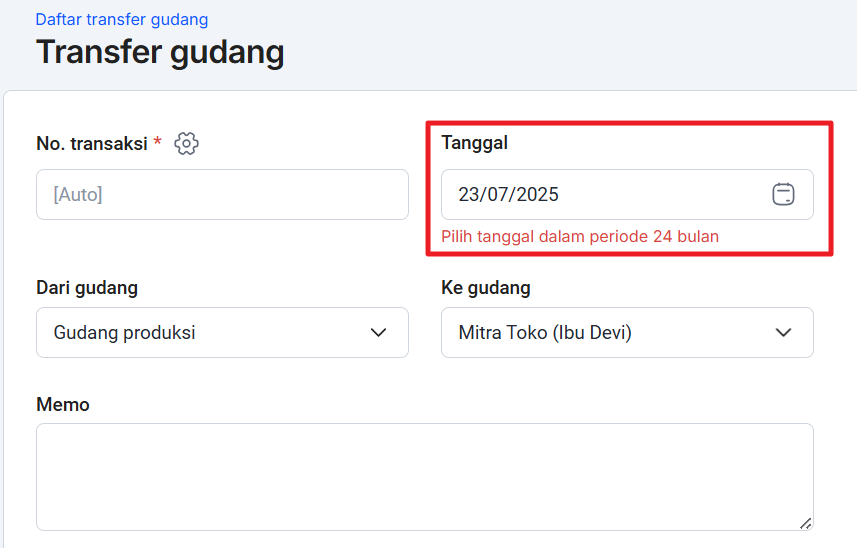The height and width of the screenshot is (548, 857).
Task: Select the 'Gudang produksi' value text
Action: pyautogui.click(x=124, y=332)
